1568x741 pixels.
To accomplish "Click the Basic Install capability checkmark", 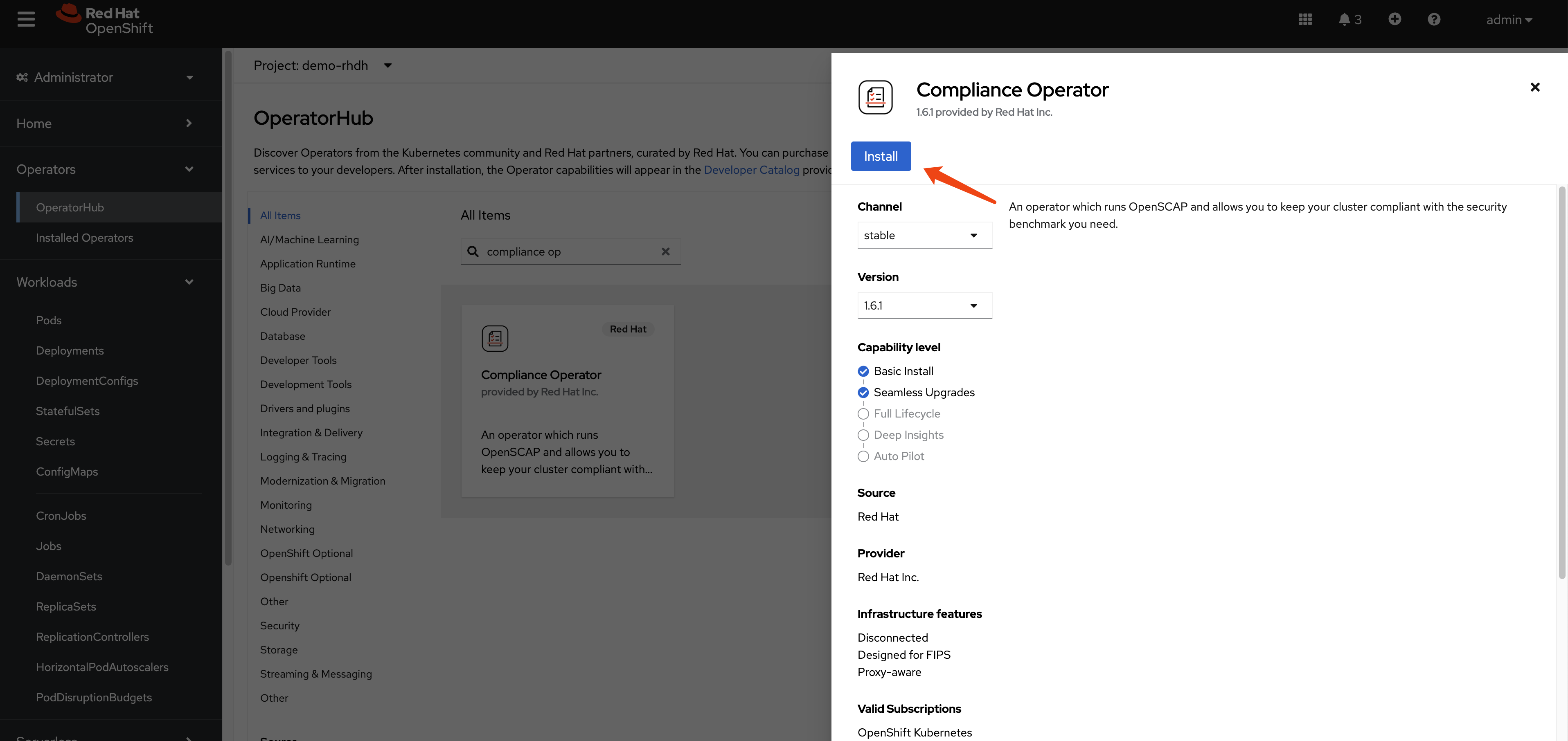I will 863,371.
